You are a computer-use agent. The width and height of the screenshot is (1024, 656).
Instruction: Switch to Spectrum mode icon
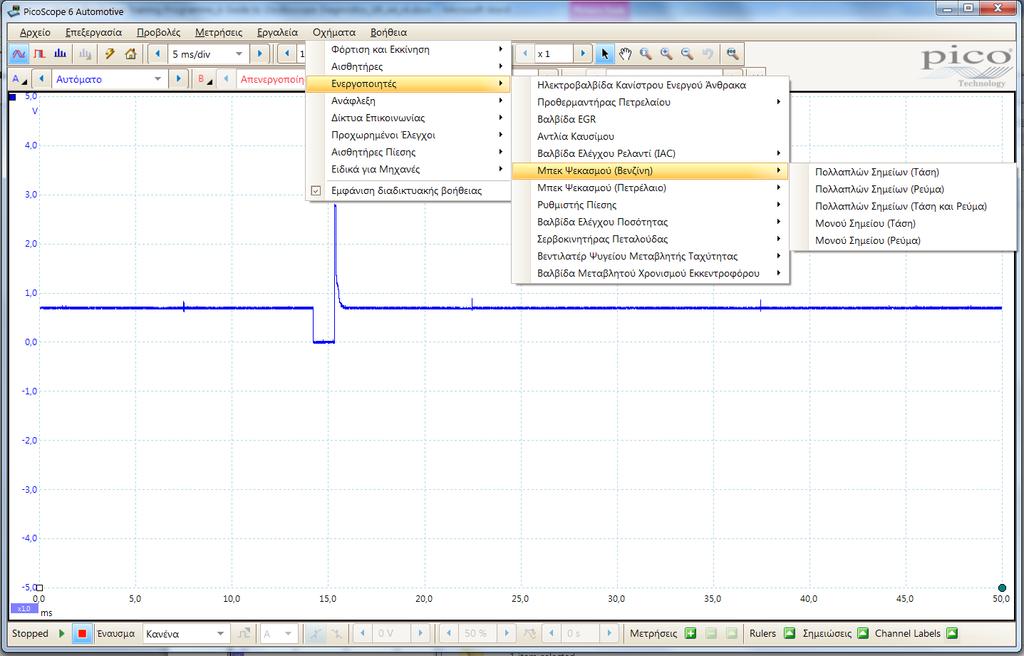pos(60,54)
